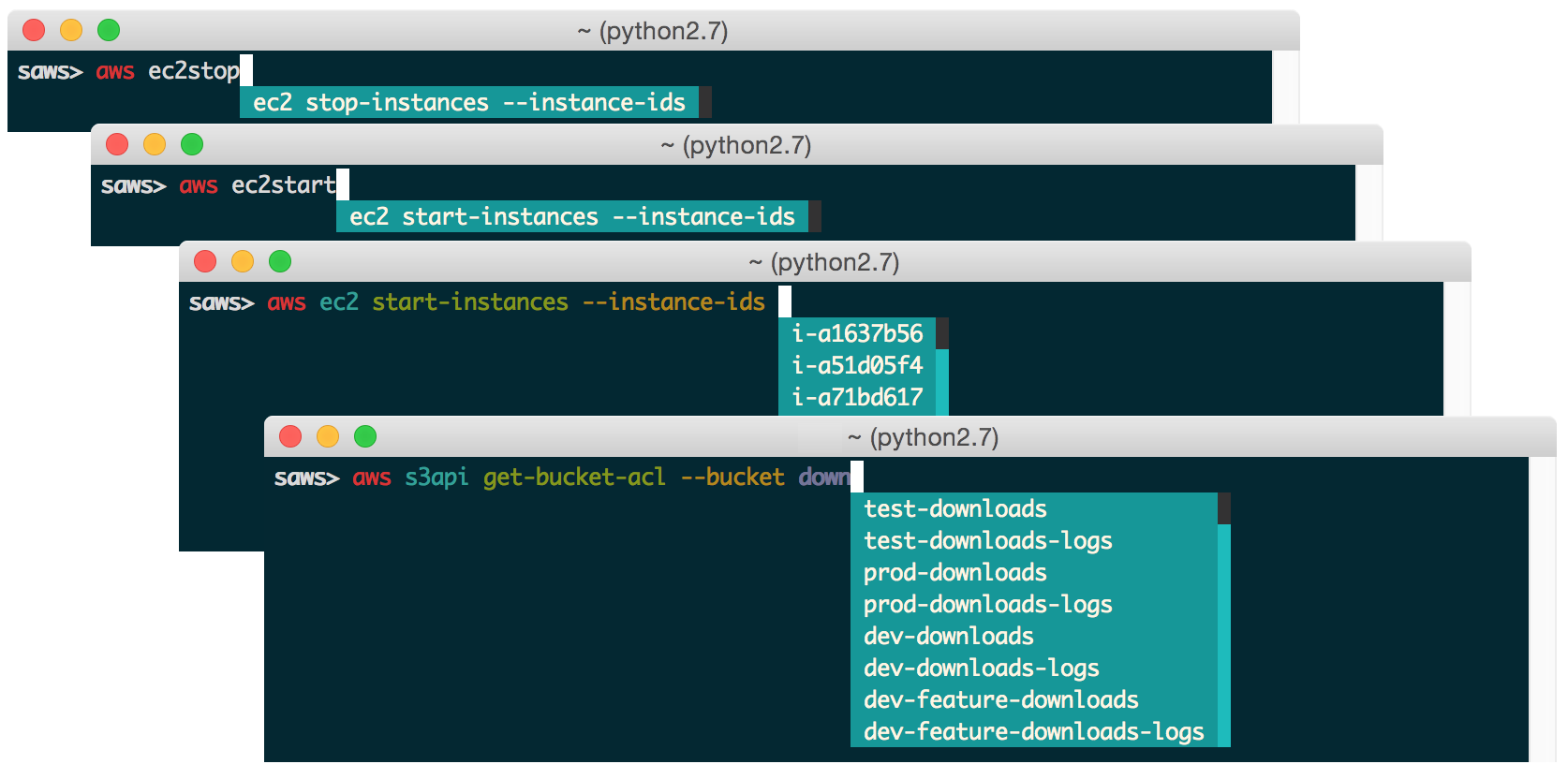Close the start-instances terminal window
Image resolution: width=1568 pixels, height=779 pixels.
(205, 261)
